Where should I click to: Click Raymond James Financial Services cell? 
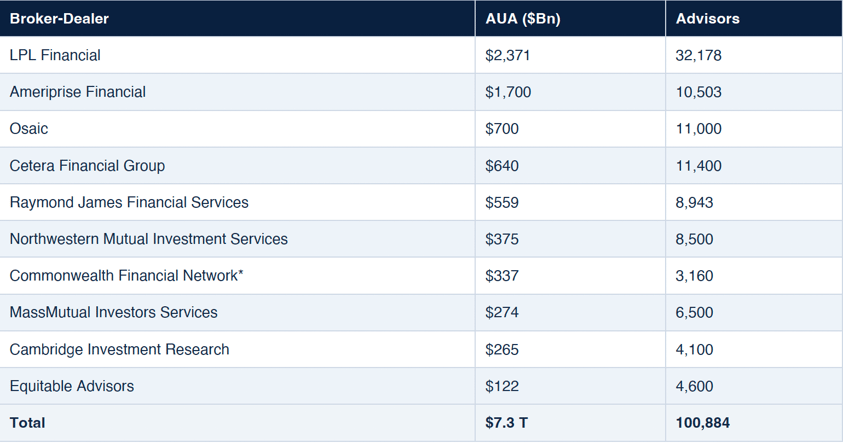[129, 202]
